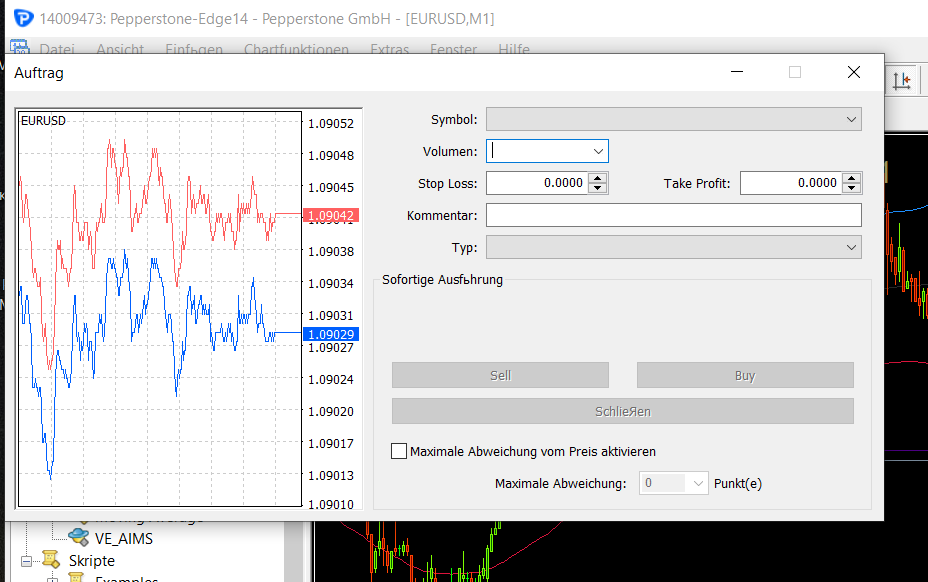Screen dimensions: 928x582
Task: Open the Ansicht menu
Action: pyautogui.click(x=120, y=49)
